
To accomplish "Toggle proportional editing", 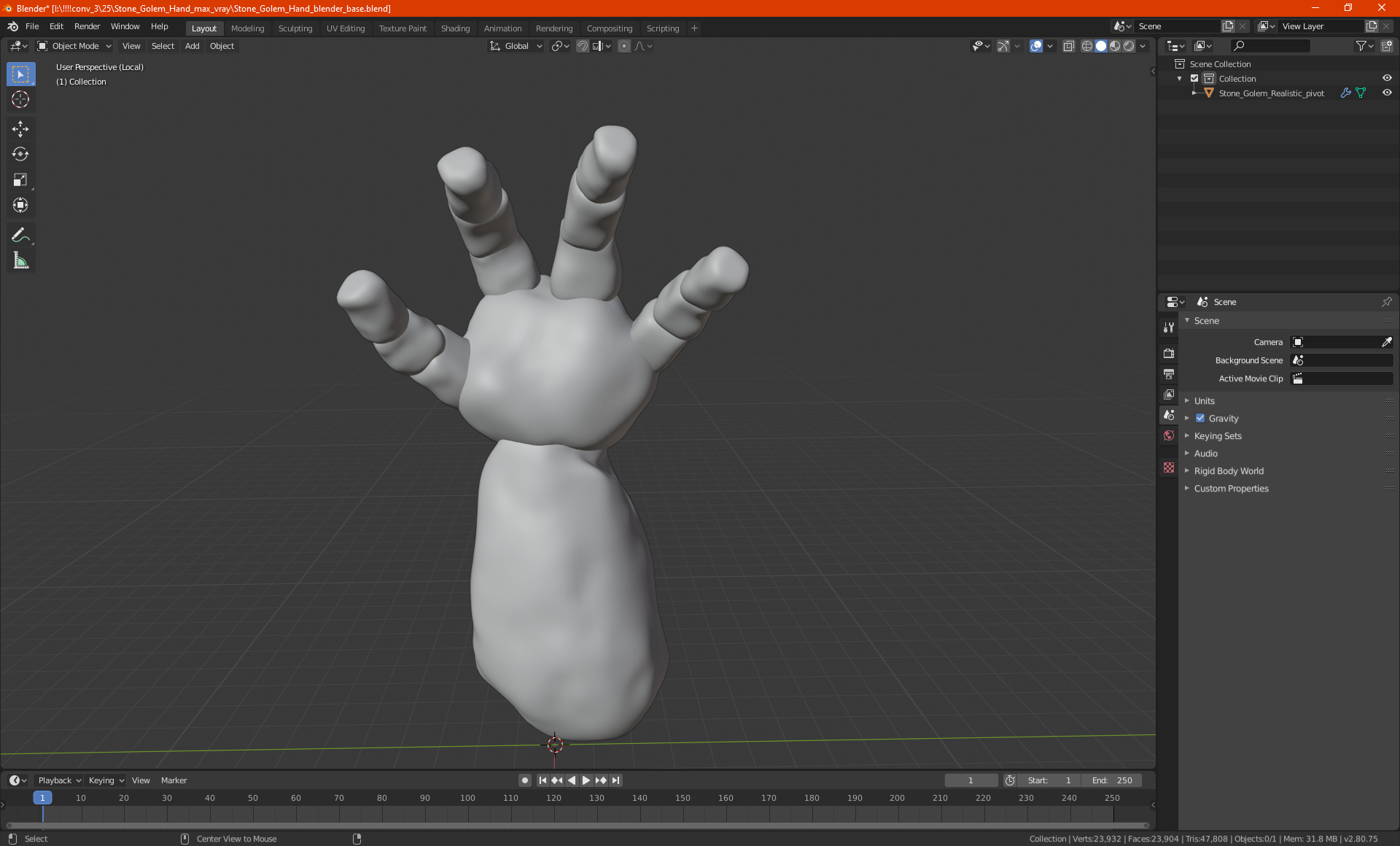I will (x=624, y=46).
